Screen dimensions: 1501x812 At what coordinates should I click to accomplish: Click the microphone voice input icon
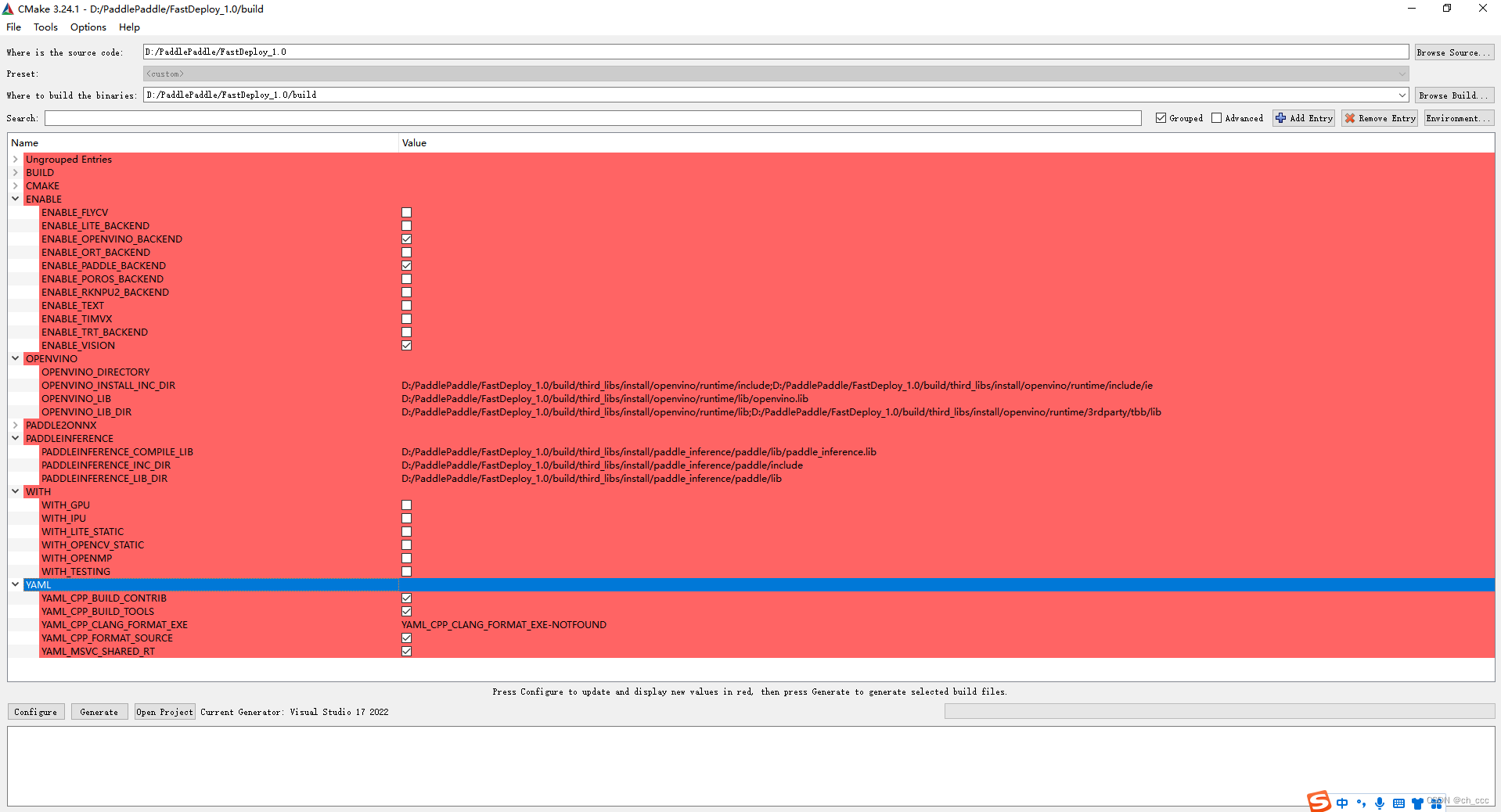coord(1380,803)
